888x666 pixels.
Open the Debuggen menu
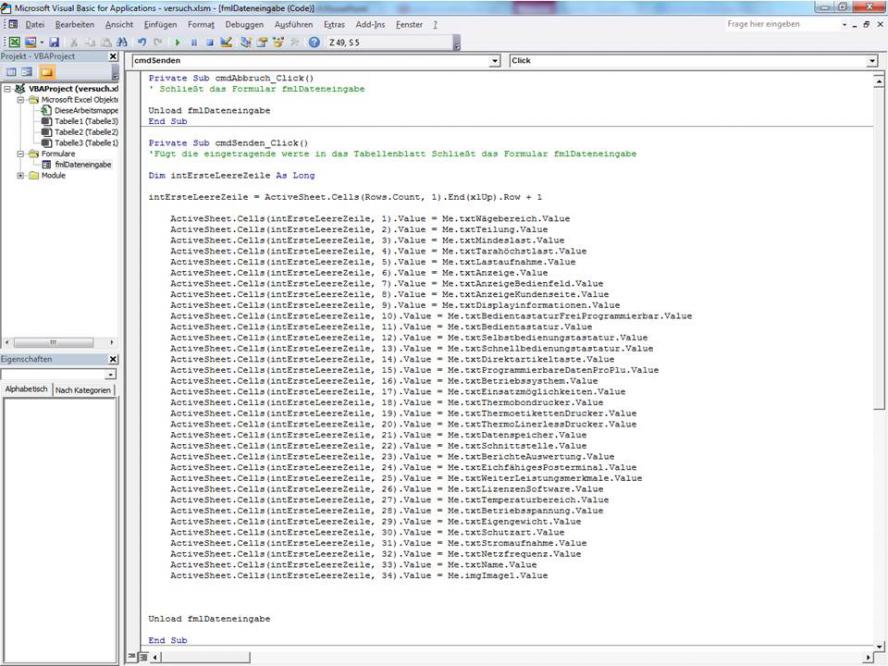pyautogui.click(x=244, y=24)
